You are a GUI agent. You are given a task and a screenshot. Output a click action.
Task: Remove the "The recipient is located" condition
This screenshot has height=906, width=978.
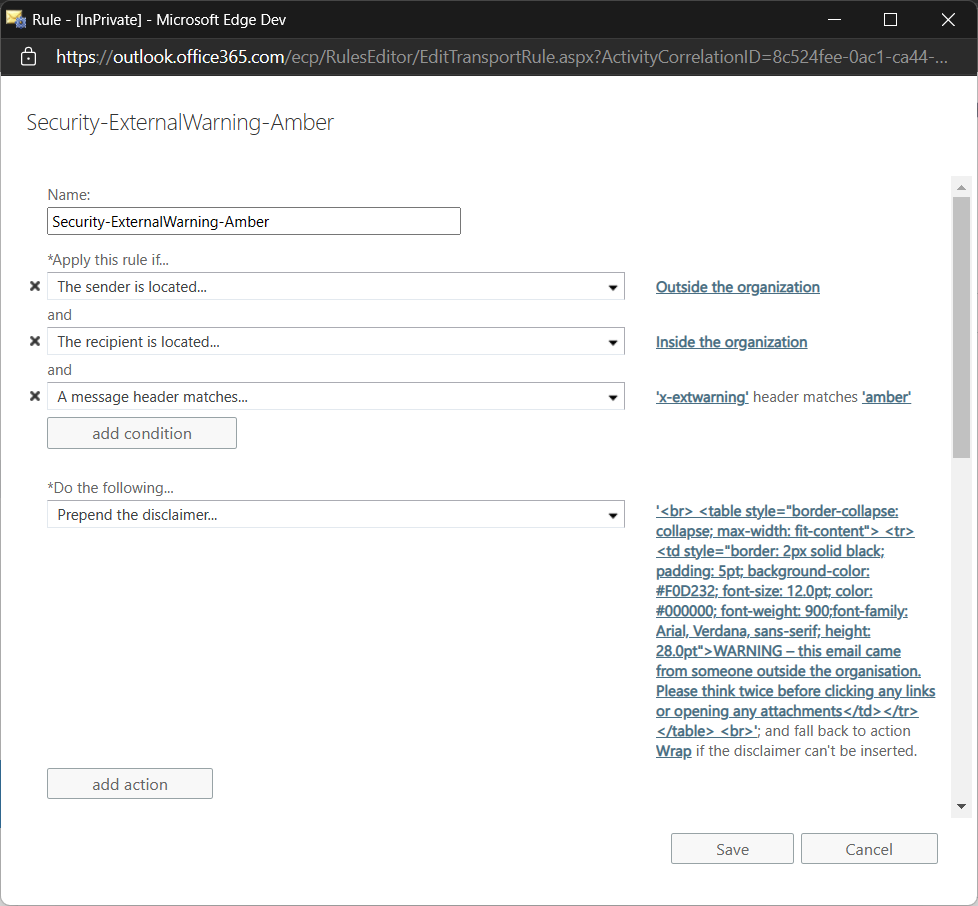[35, 341]
